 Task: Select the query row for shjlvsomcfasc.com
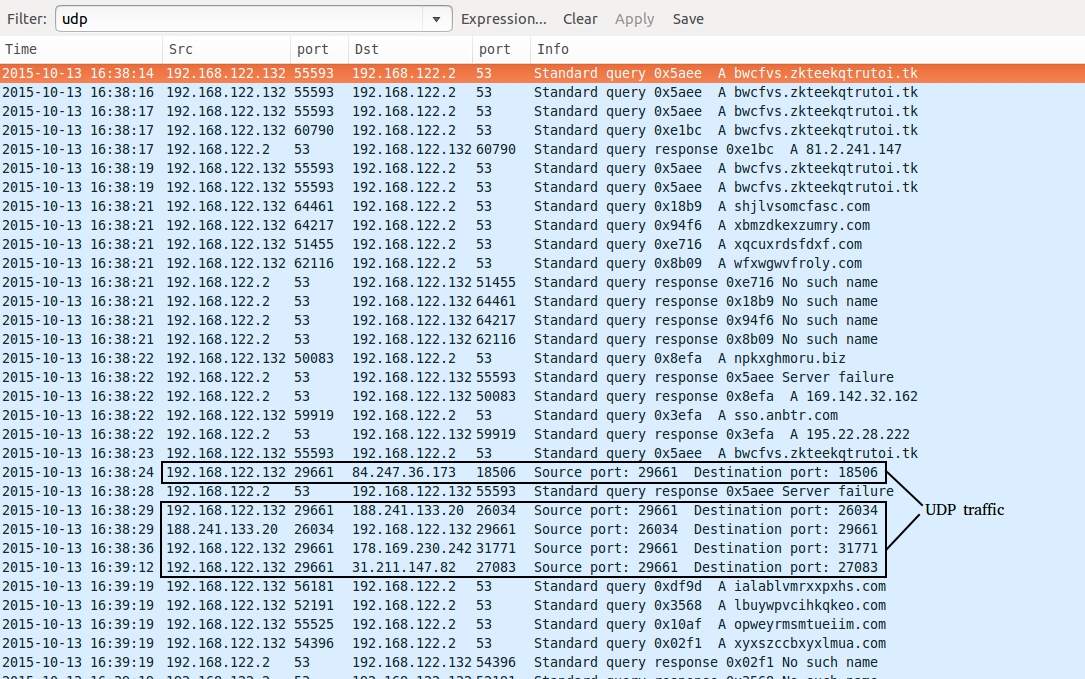[540, 206]
